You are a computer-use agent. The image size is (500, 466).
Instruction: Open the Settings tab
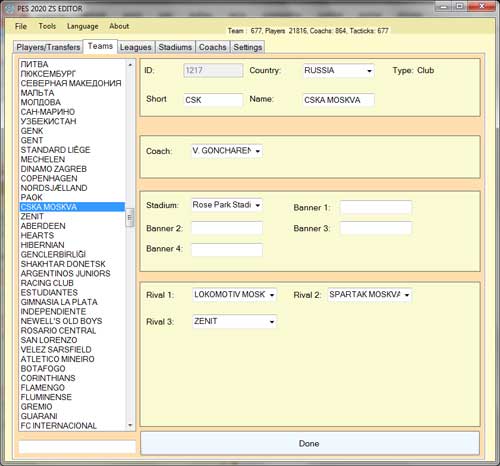pyautogui.click(x=248, y=47)
